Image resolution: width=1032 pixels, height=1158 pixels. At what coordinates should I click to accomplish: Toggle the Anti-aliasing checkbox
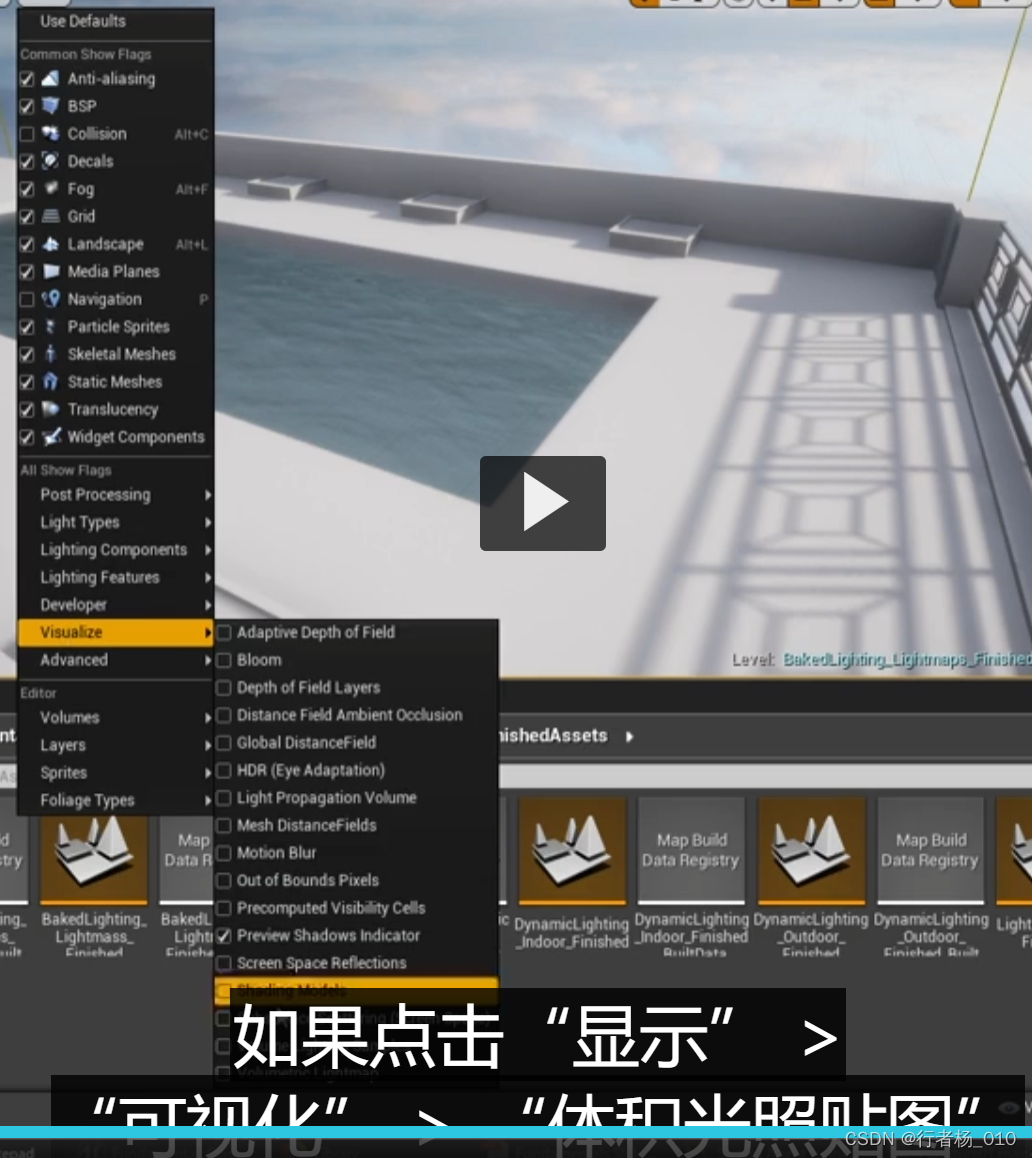coord(27,79)
